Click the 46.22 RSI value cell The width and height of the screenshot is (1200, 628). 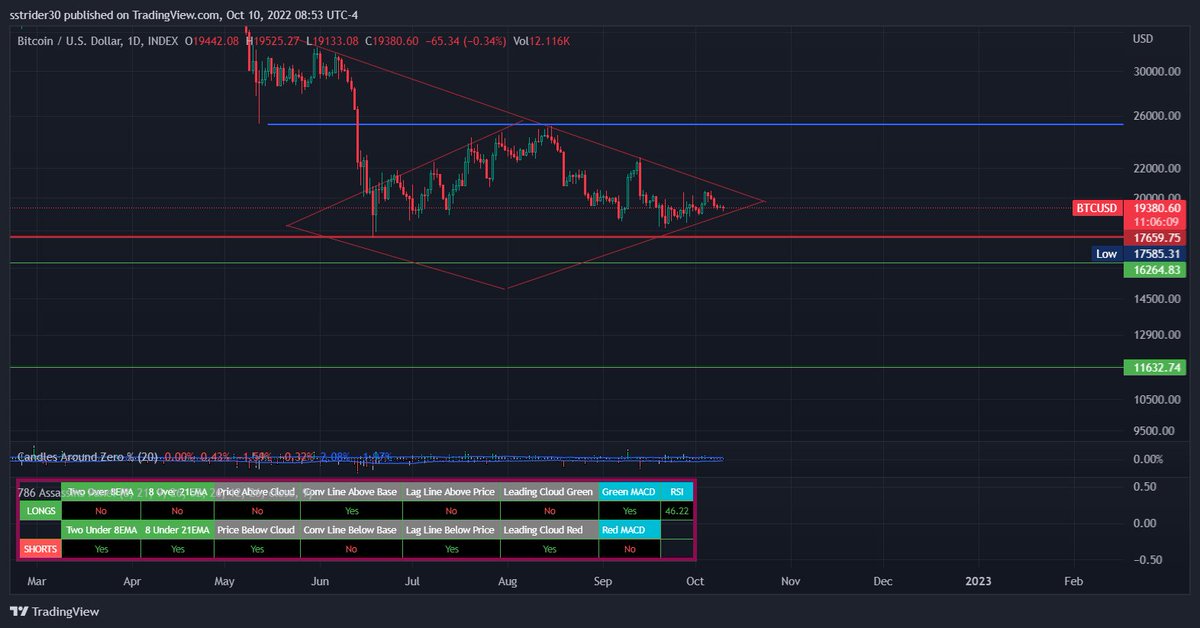676,510
